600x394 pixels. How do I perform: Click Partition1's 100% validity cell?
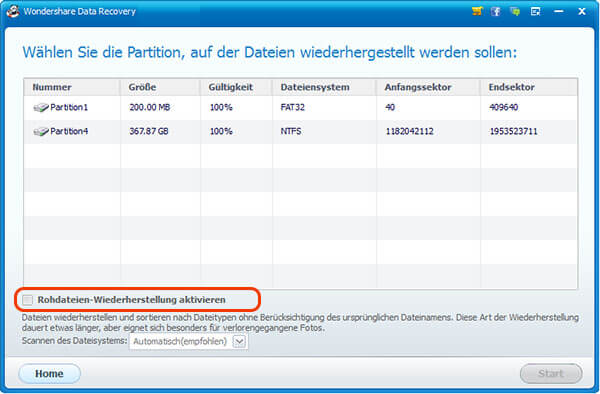(221, 107)
